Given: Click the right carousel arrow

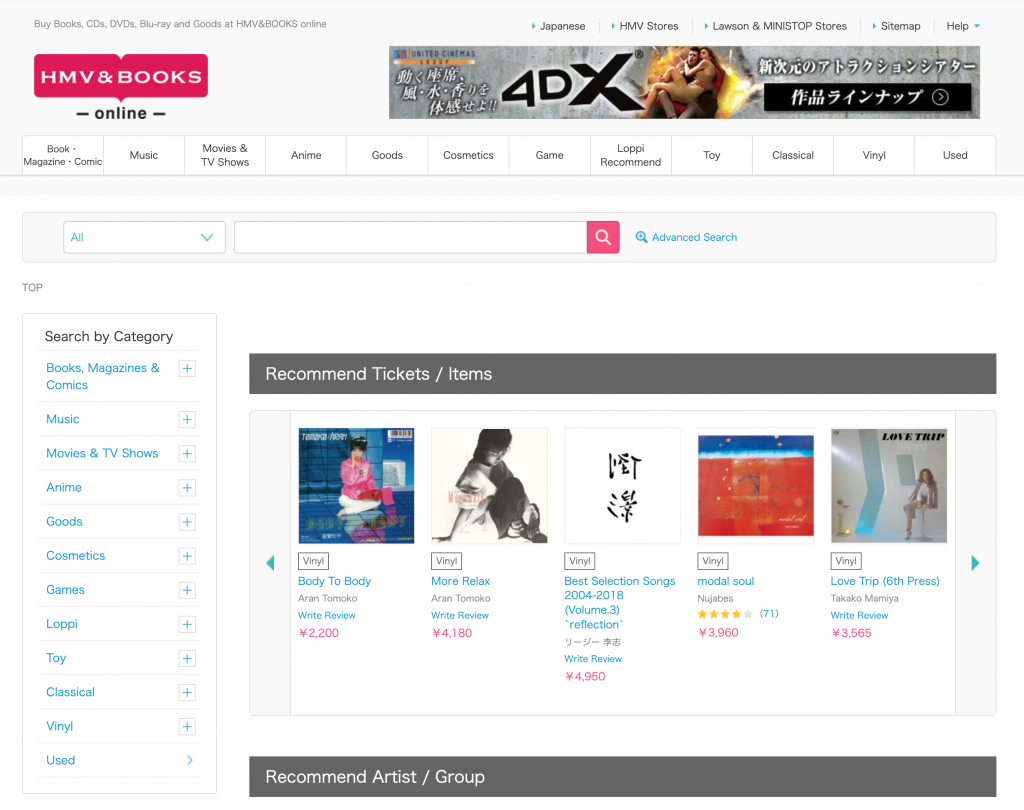Looking at the screenshot, I should 975,563.
